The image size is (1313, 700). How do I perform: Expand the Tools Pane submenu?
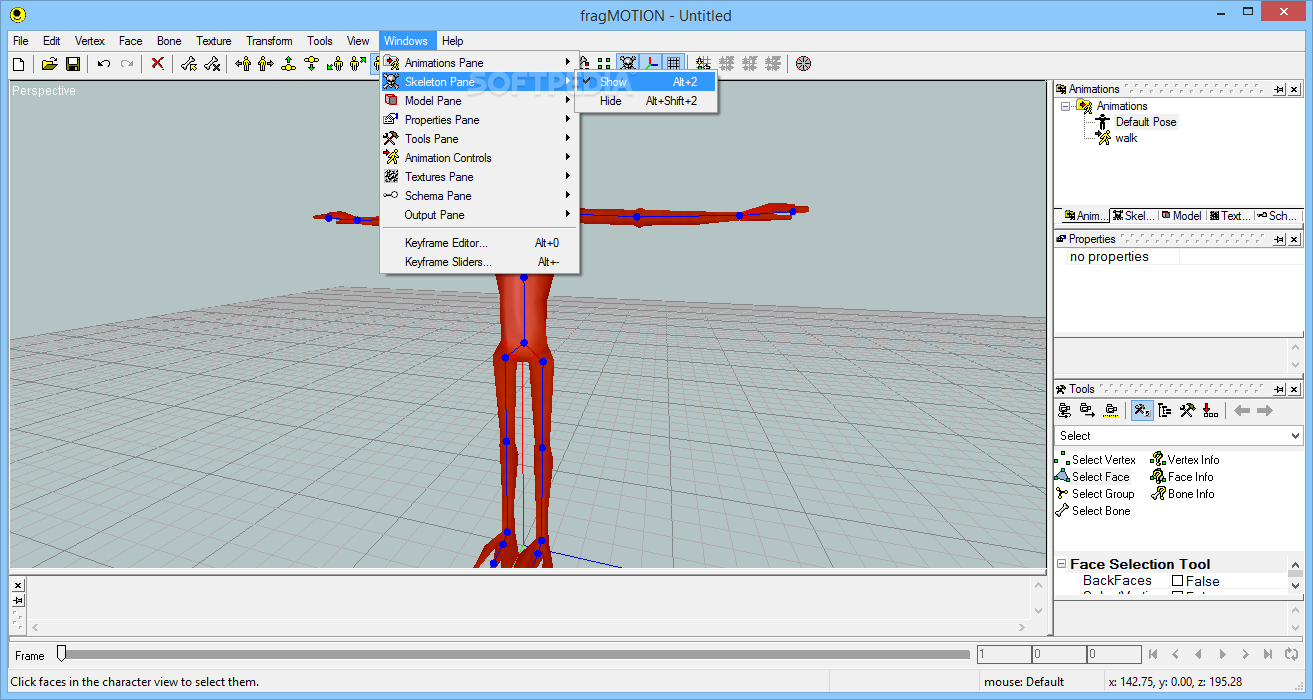[480, 139]
